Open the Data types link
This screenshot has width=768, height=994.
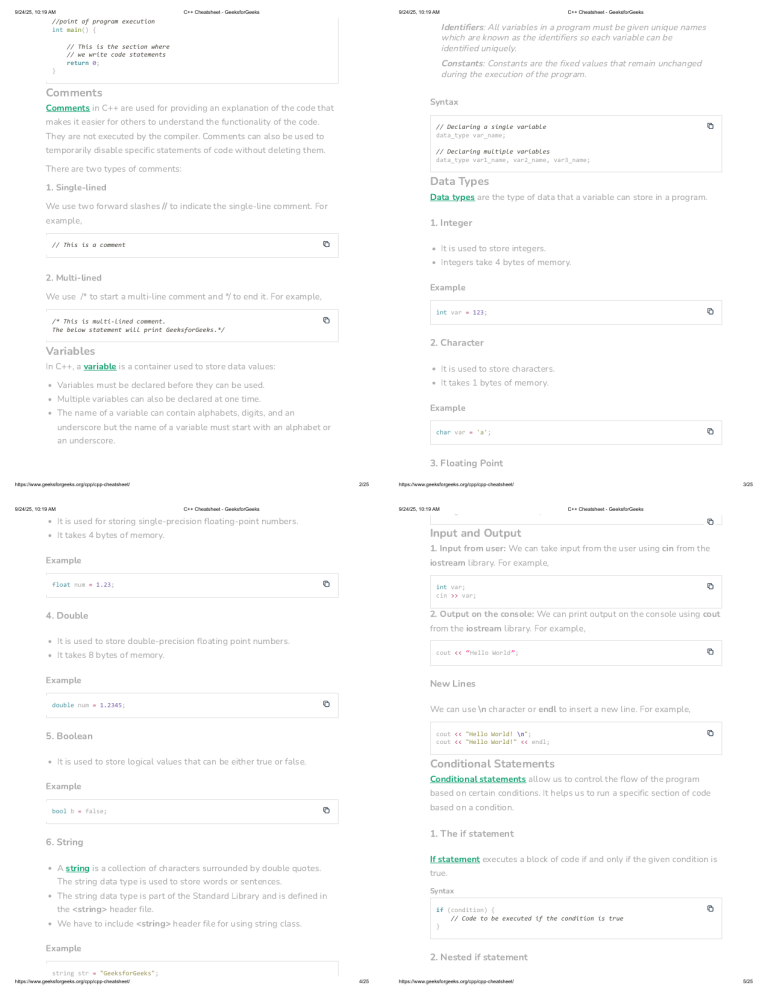[x=452, y=197]
